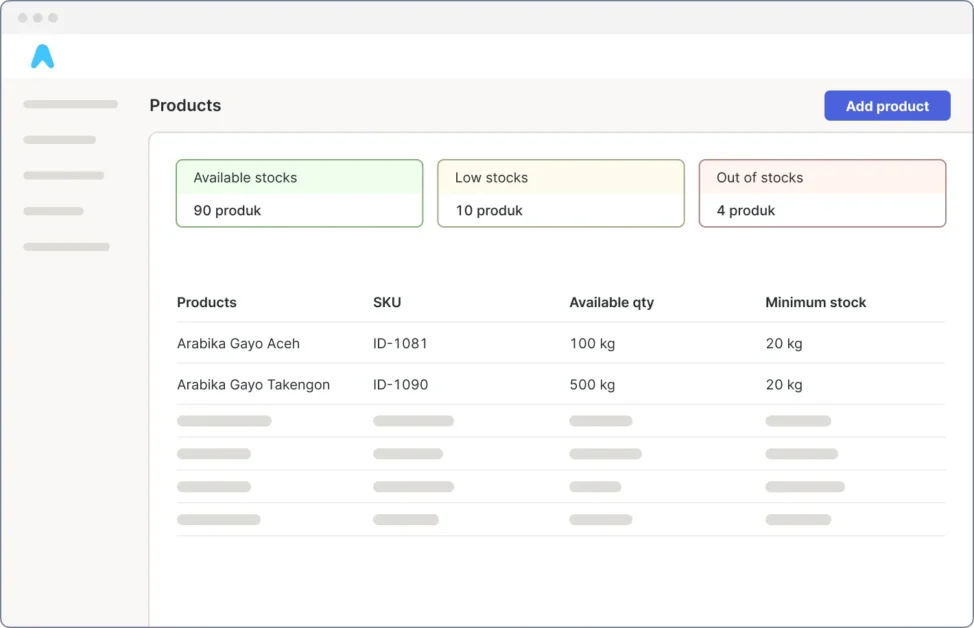The width and height of the screenshot is (974, 628).
Task: Click the last sidebar menu item
Action: (x=67, y=246)
